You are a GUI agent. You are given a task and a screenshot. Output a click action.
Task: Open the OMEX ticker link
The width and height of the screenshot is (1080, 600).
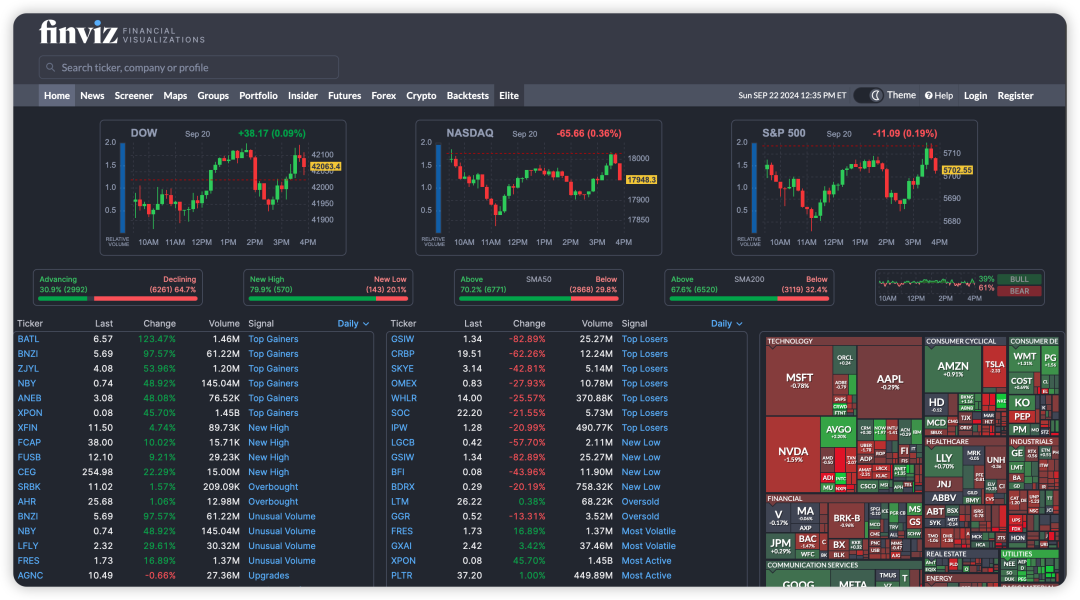coord(404,383)
